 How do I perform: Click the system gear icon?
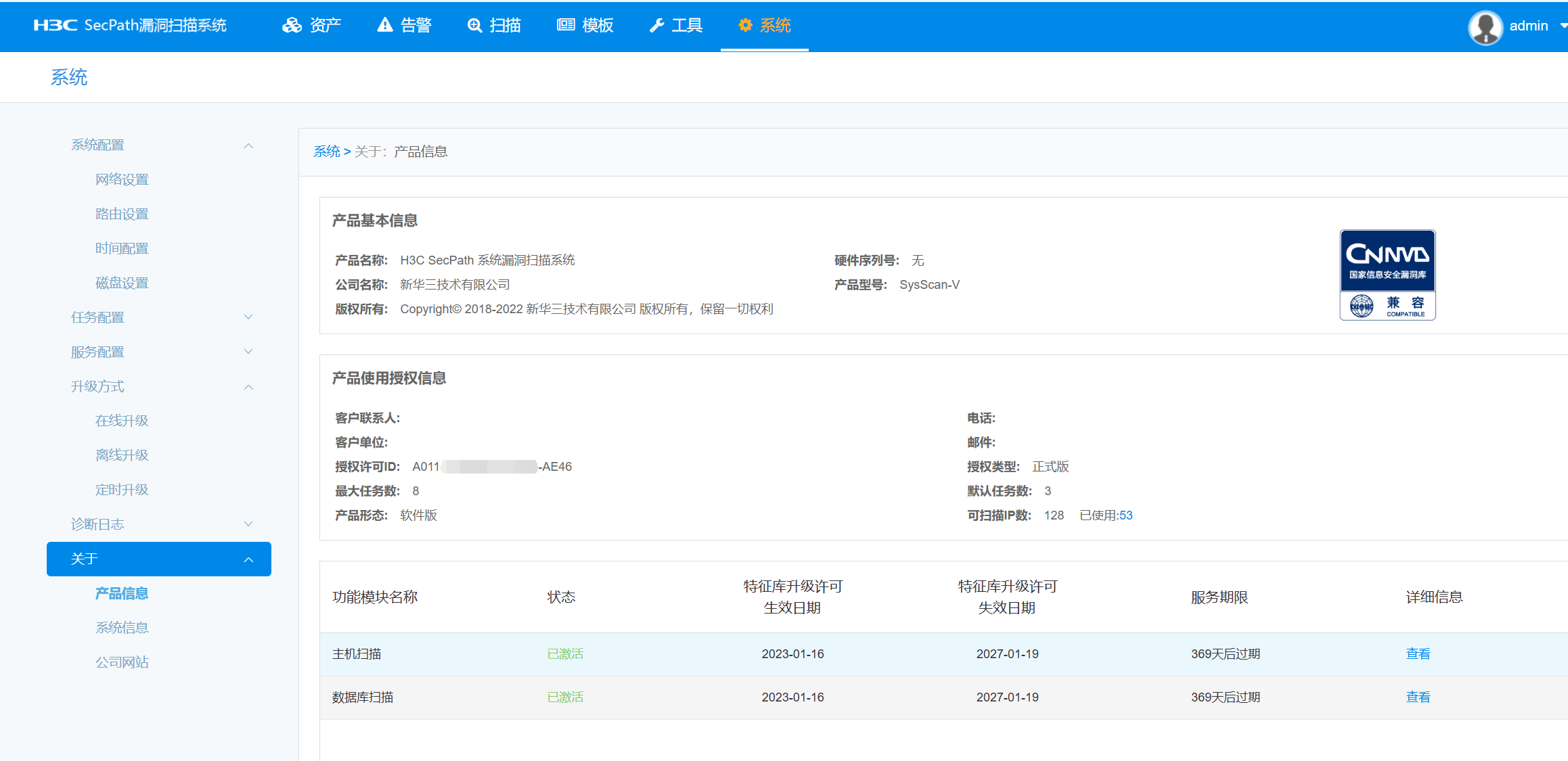745,26
